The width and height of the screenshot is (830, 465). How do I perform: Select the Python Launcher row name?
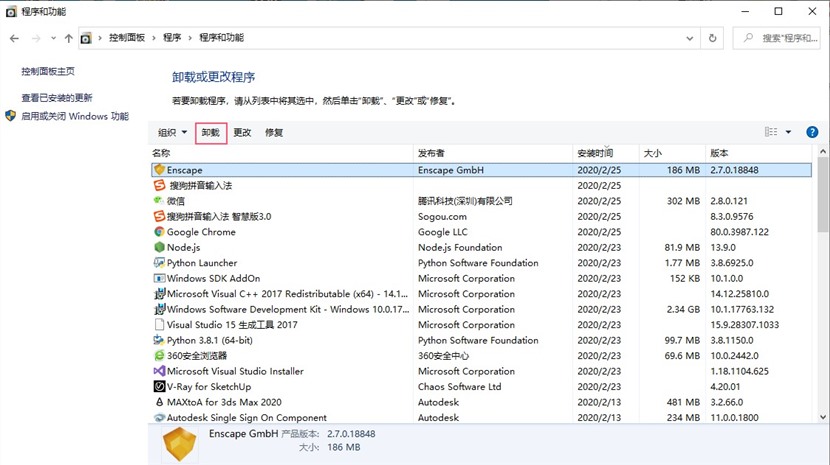tap(202, 263)
